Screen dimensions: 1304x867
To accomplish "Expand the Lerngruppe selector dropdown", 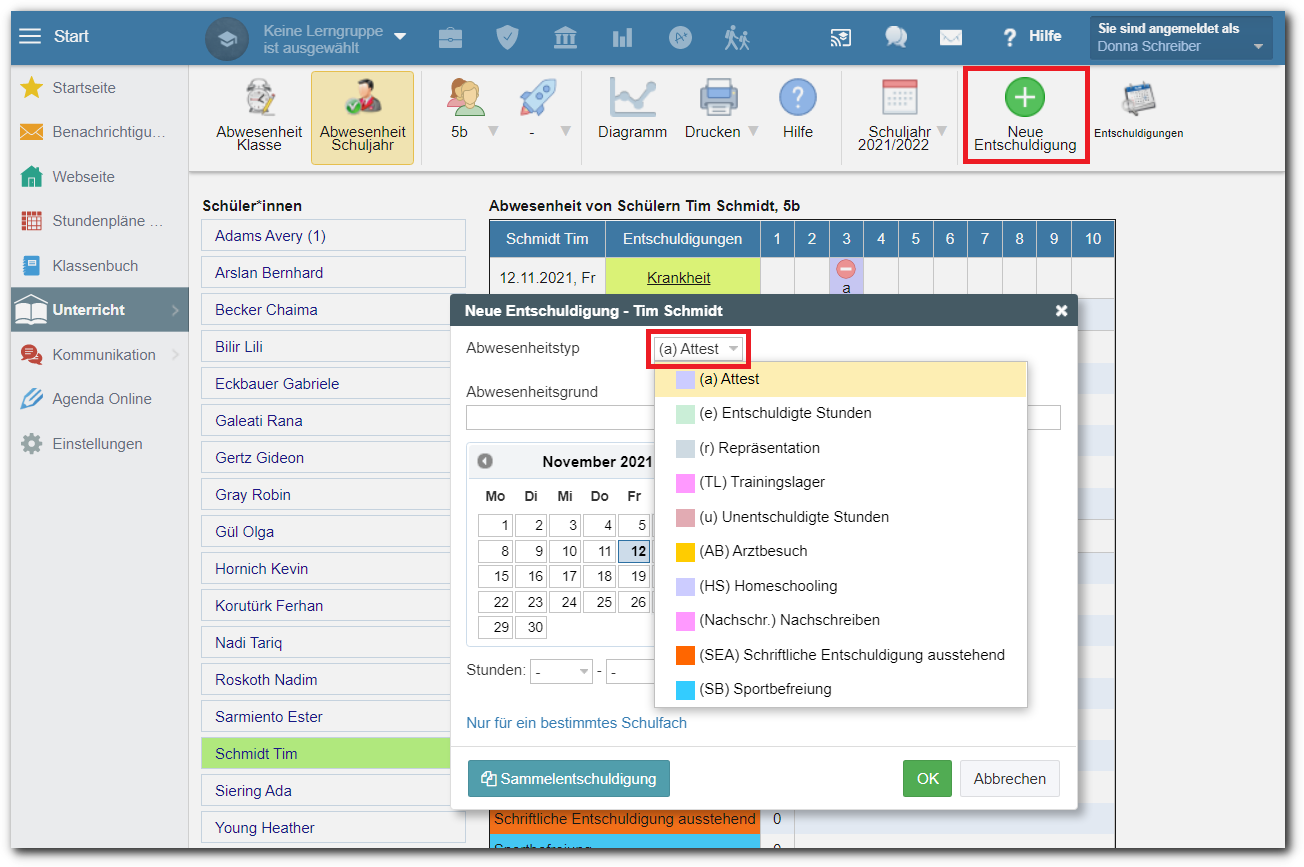I will coord(400,37).
